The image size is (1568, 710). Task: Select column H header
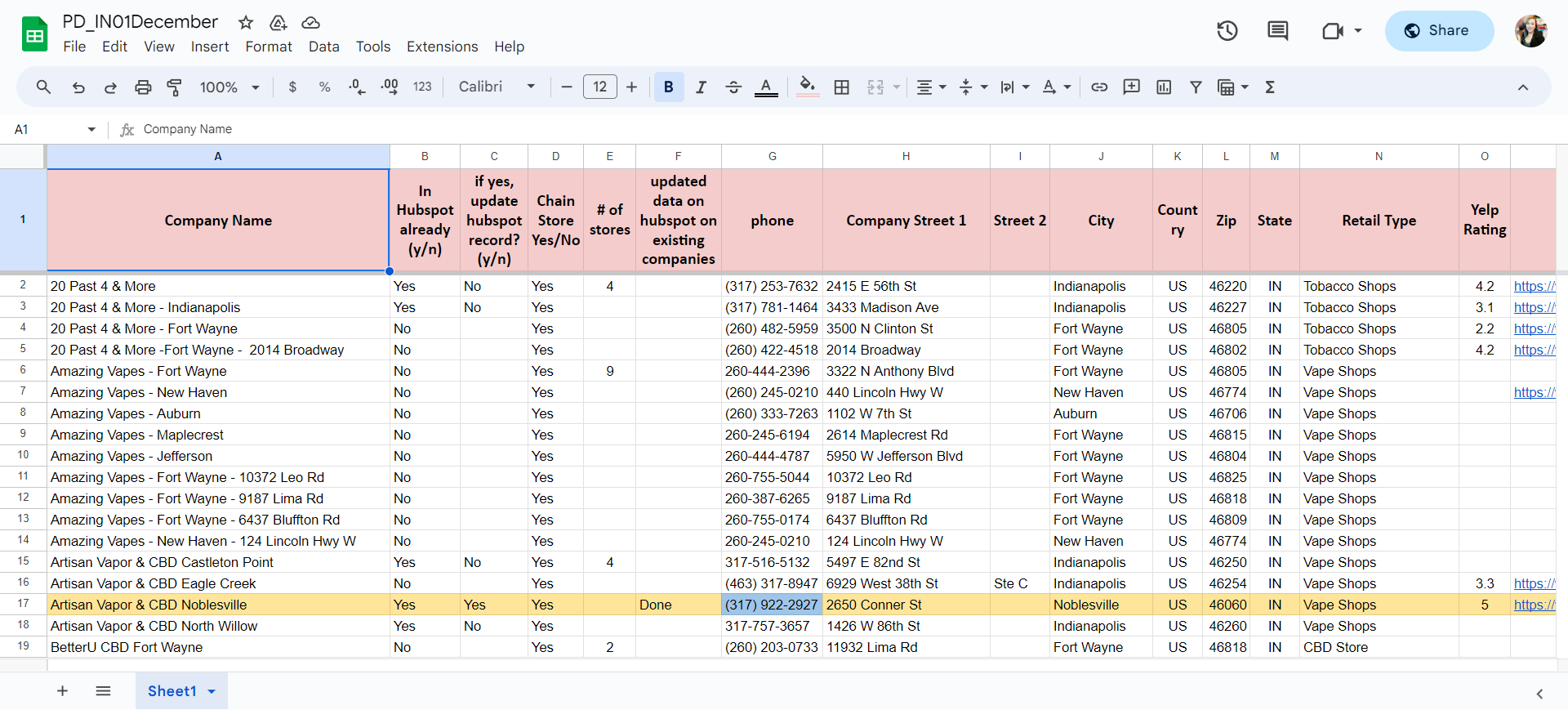[906, 156]
